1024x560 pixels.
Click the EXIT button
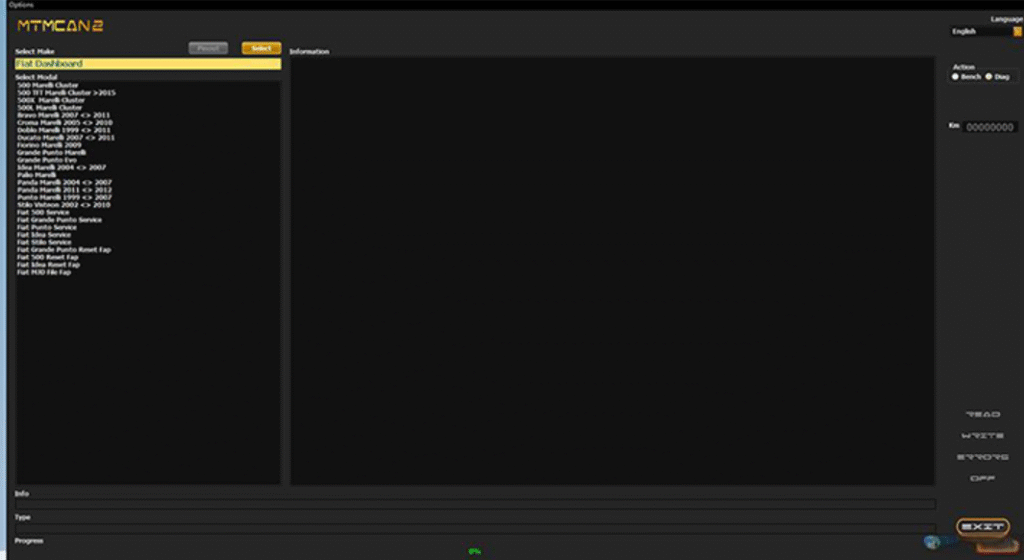click(983, 526)
